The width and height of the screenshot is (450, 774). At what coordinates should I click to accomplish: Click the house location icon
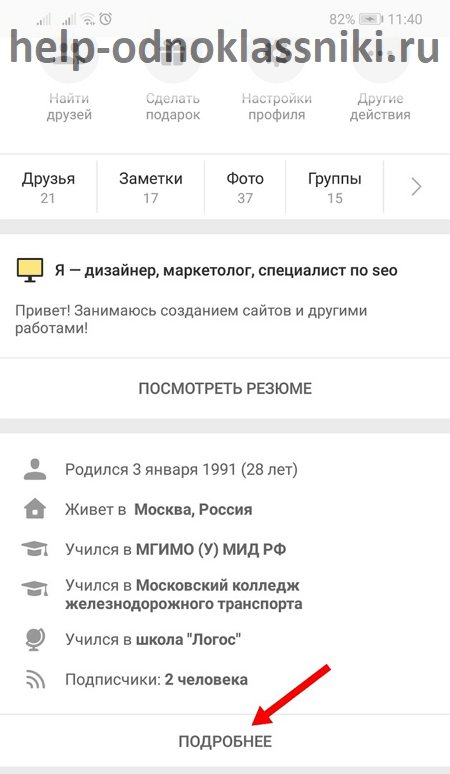click(35, 509)
